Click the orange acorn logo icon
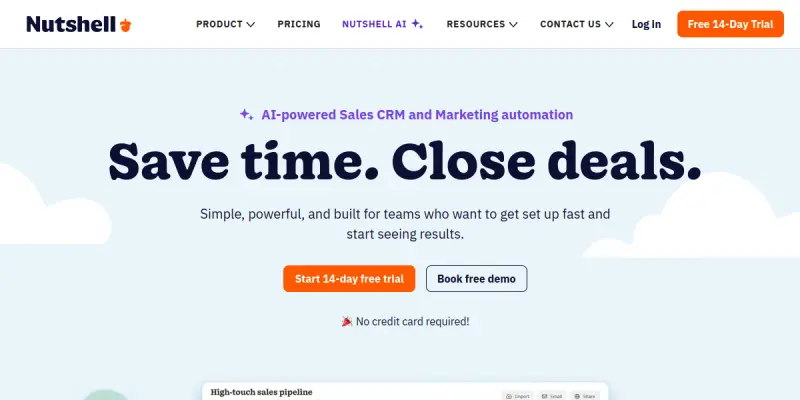Image resolution: width=800 pixels, height=400 pixels. (x=126, y=24)
